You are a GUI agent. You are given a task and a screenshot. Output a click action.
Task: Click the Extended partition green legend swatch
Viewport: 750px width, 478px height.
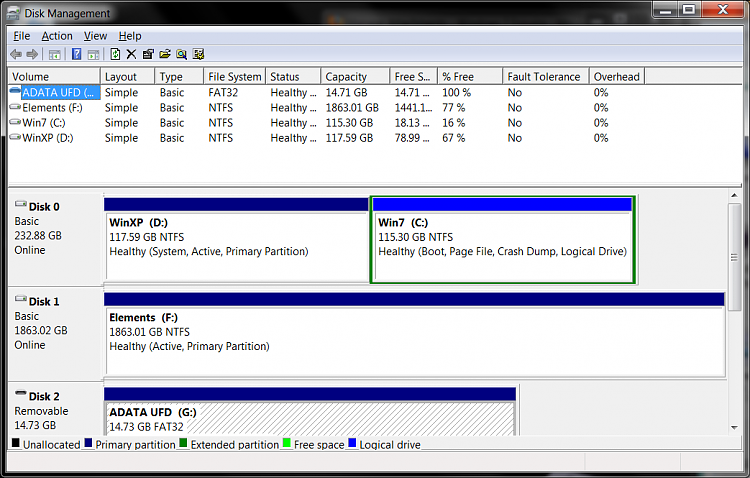[183, 443]
